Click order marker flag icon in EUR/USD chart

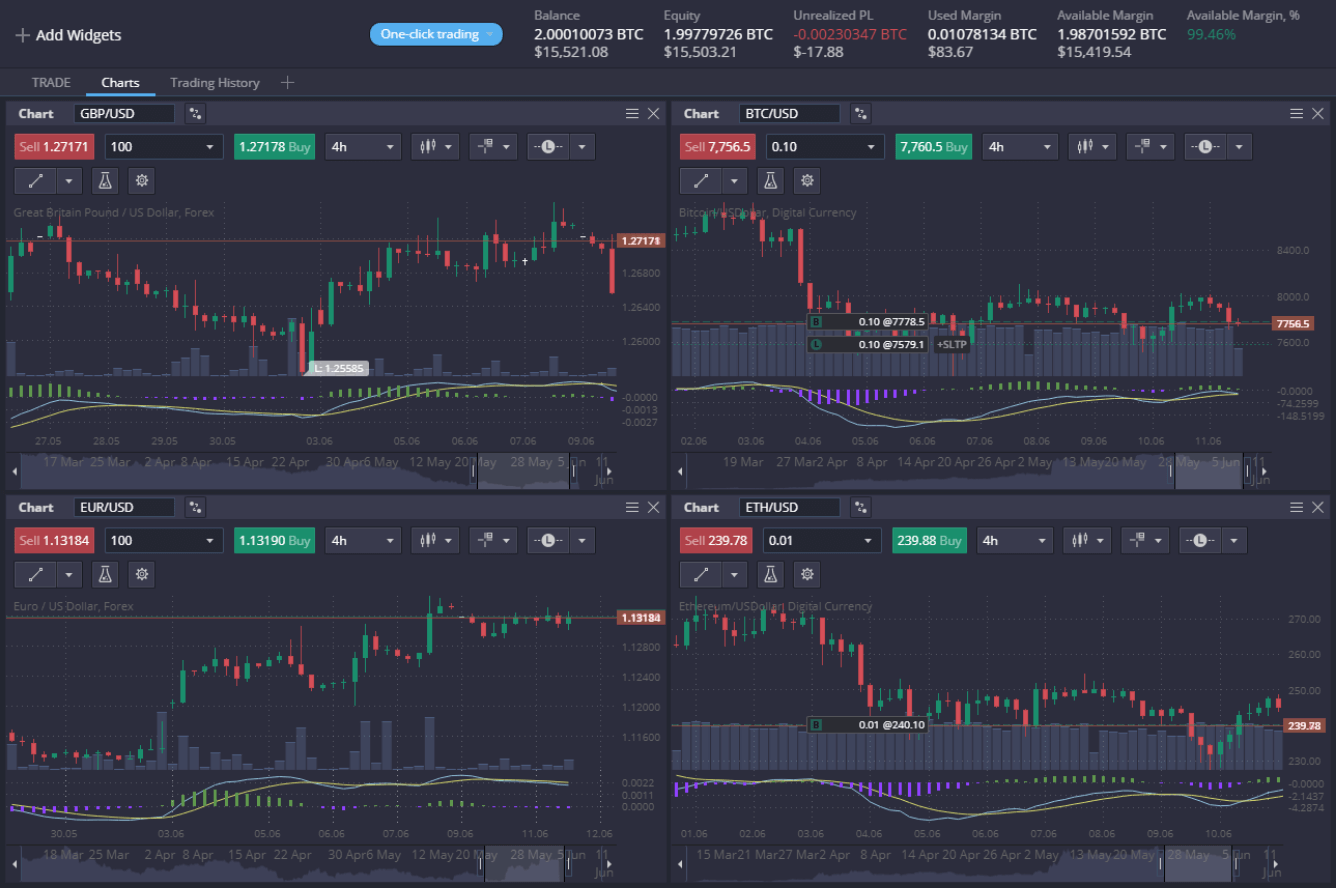tap(485, 541)
